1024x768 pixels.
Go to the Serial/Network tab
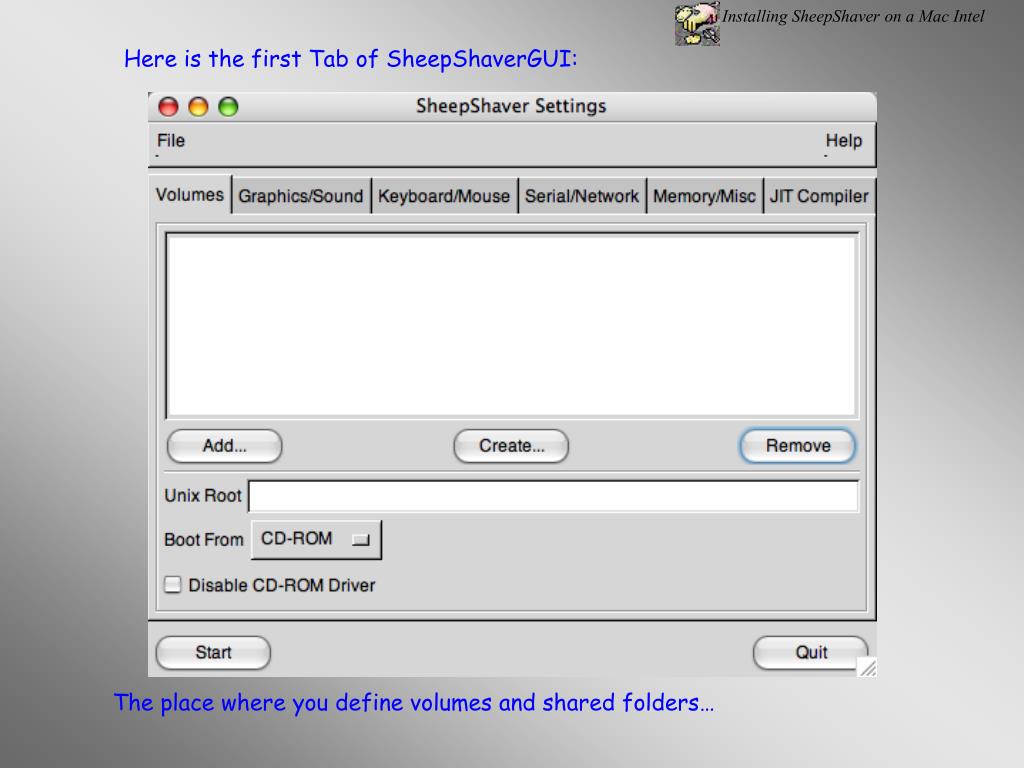pyautogui.click(x=582, y=196)
